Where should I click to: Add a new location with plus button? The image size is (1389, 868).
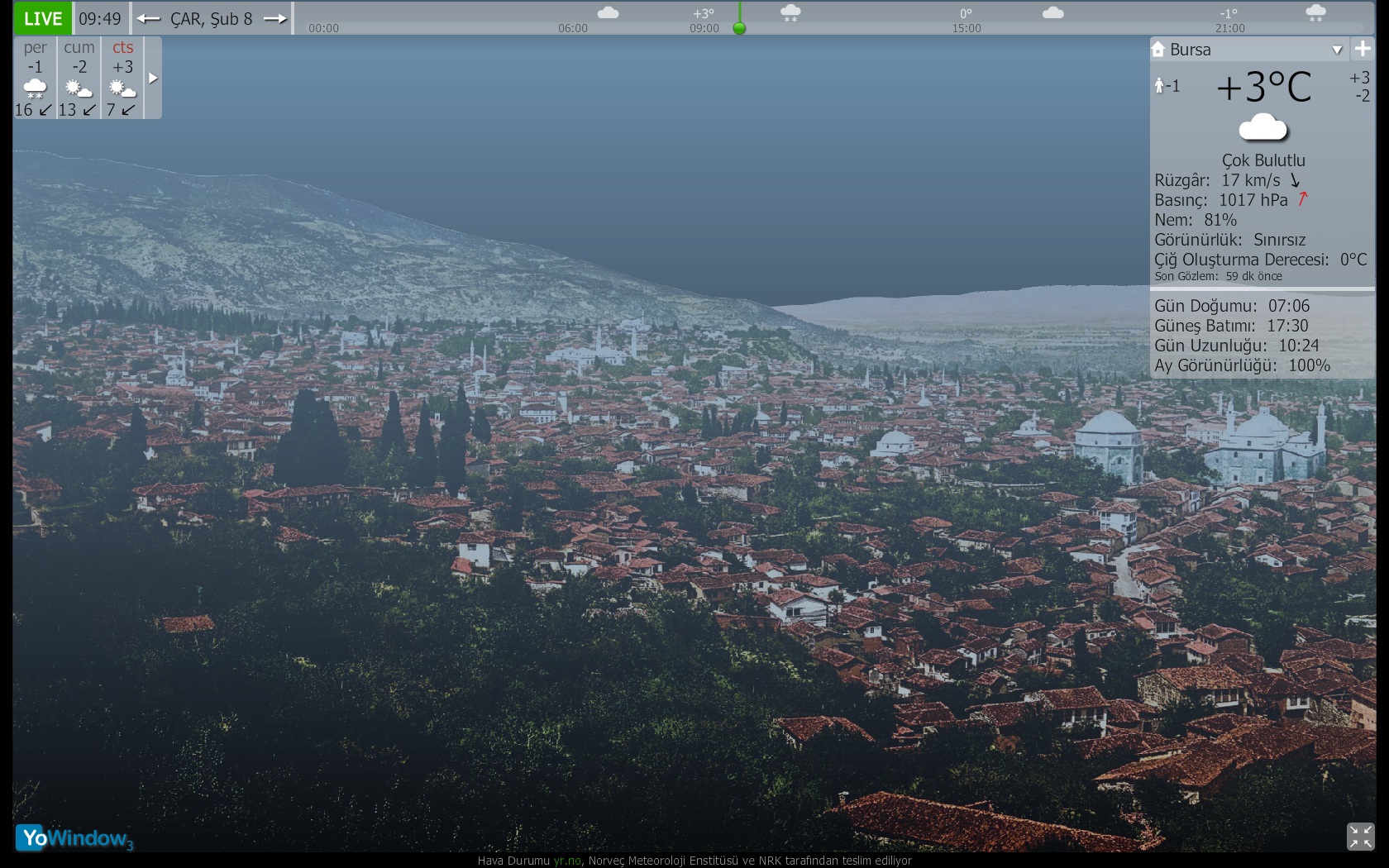pos(1363,49)
